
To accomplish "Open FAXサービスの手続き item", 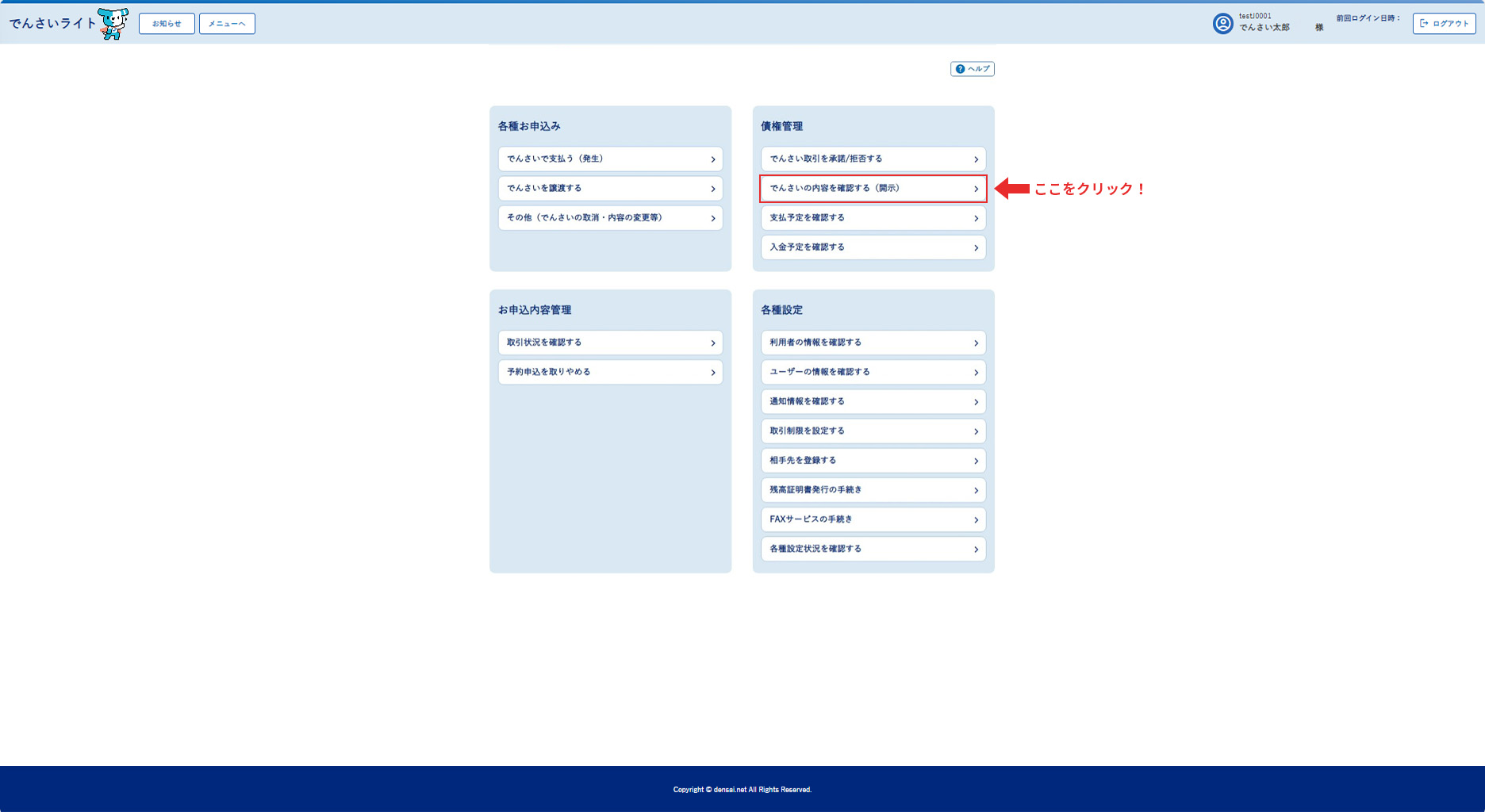I will (873, 519).
